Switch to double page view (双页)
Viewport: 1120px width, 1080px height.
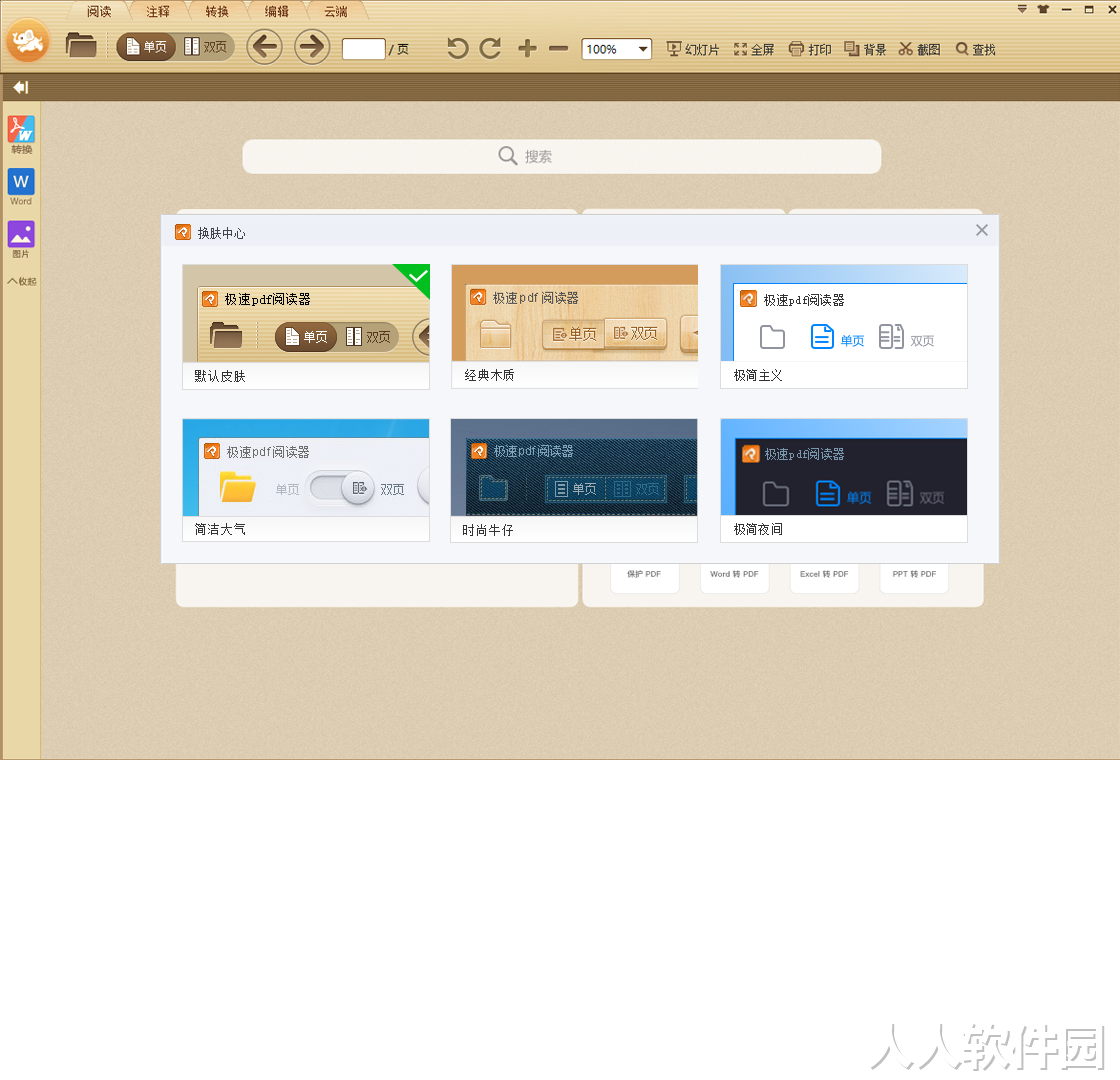click(x=206, y=47)
